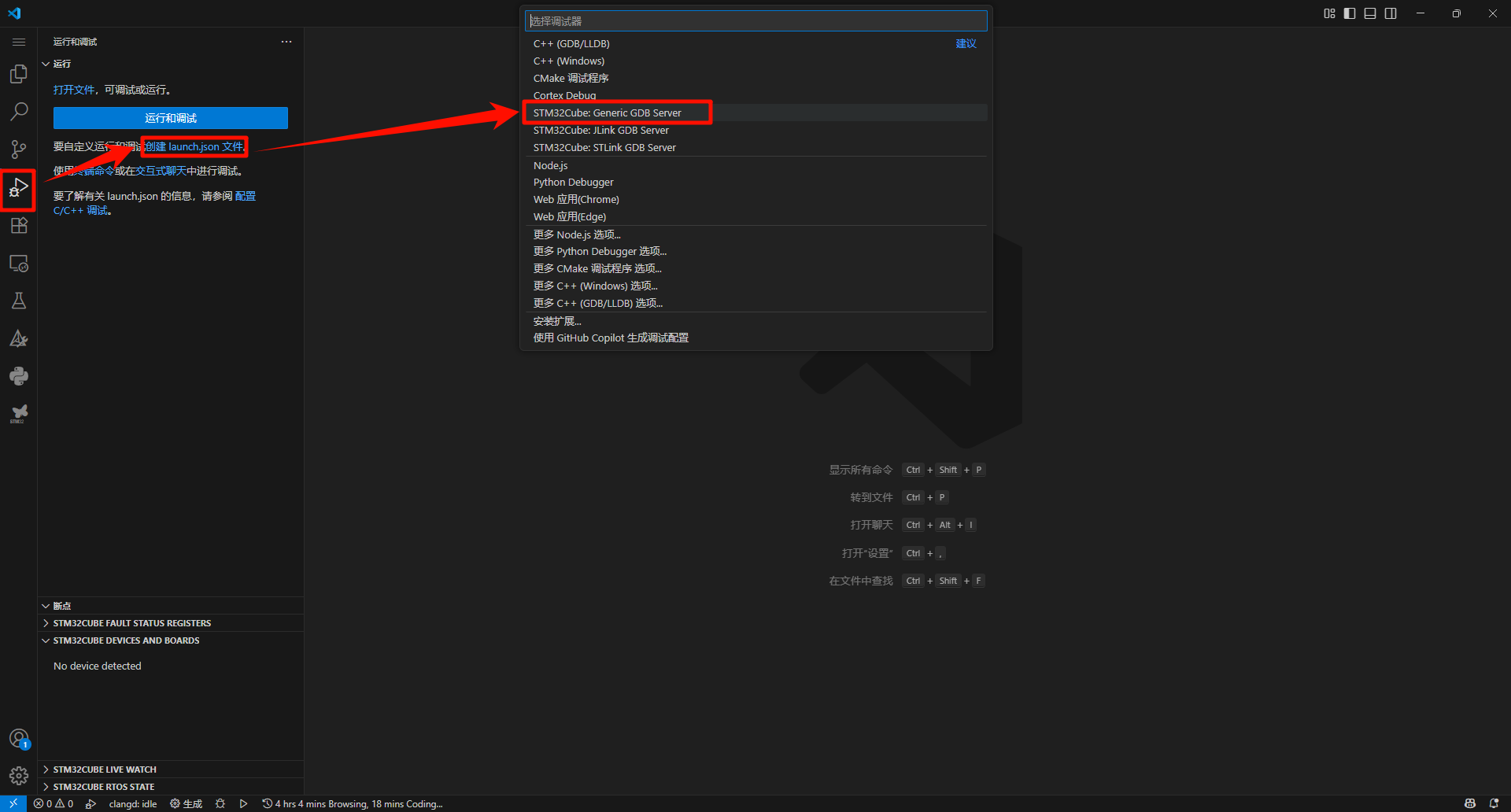1511x812 pixels.
Task: Expand STM32CUBE LIVE WATCH section
Action: [171, 770]
